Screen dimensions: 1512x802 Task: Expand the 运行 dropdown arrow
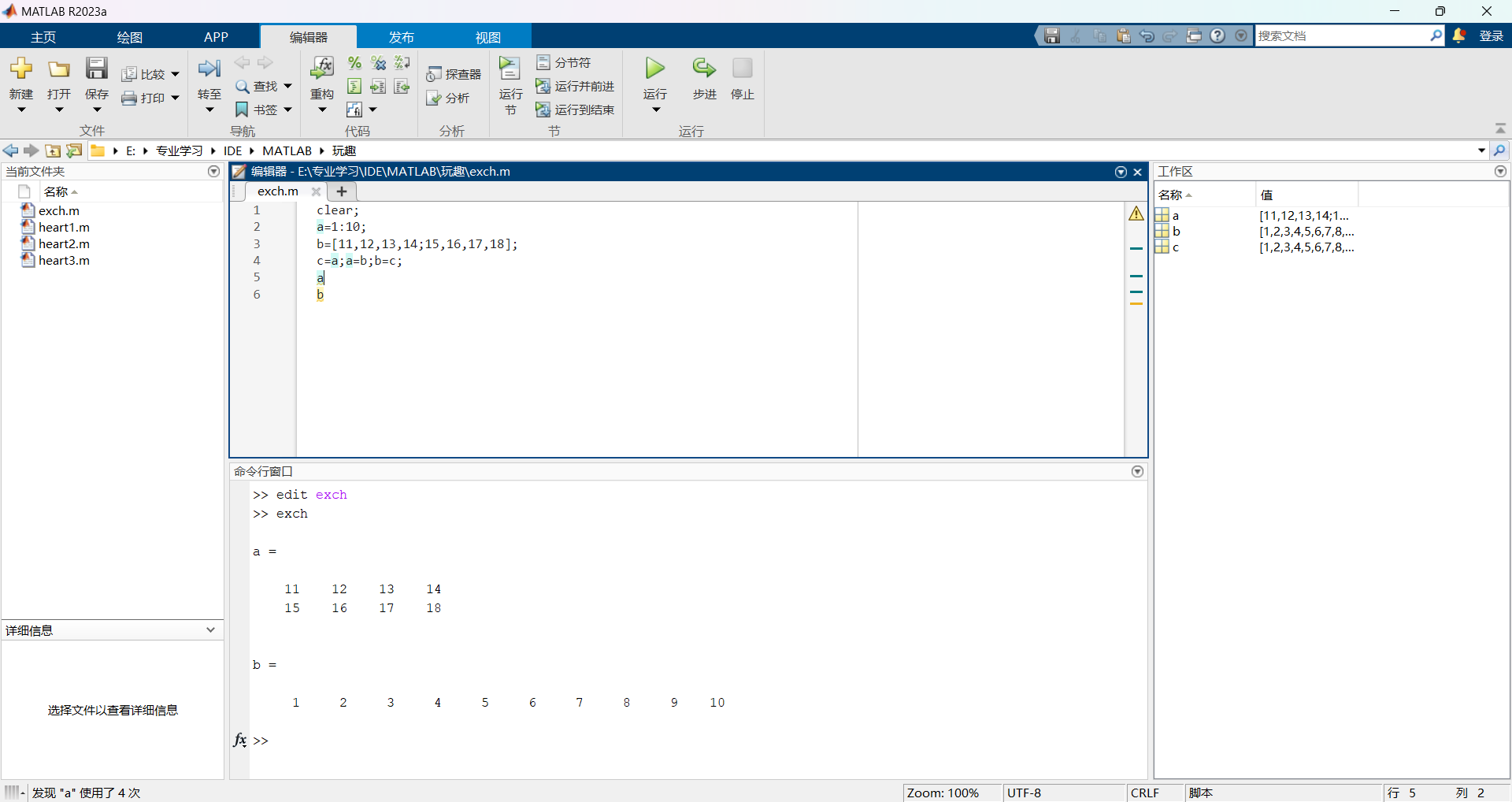(x=655, y=110)
